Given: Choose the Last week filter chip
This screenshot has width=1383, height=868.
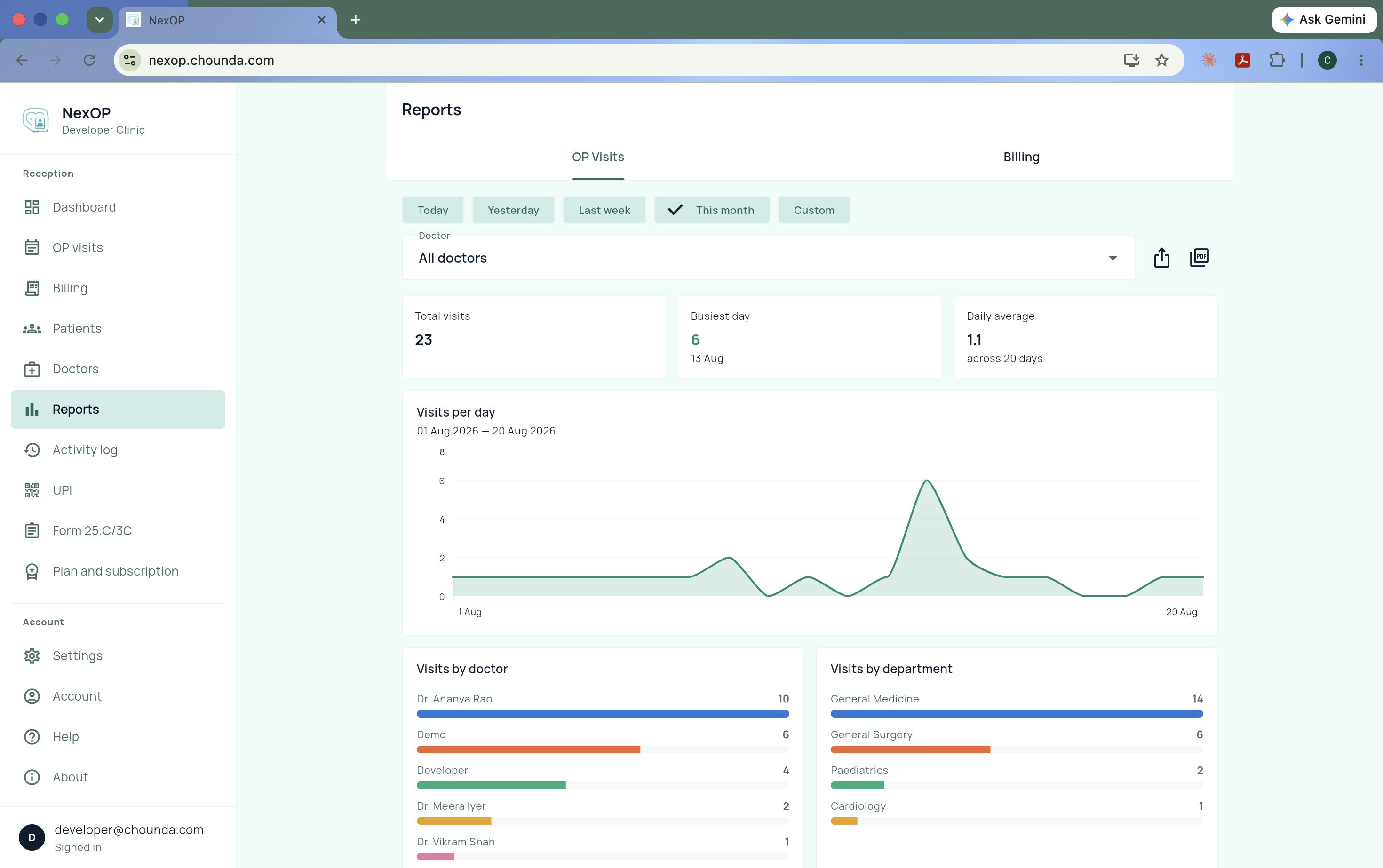Looking at the screenshot, I should [x=604, y=210].
